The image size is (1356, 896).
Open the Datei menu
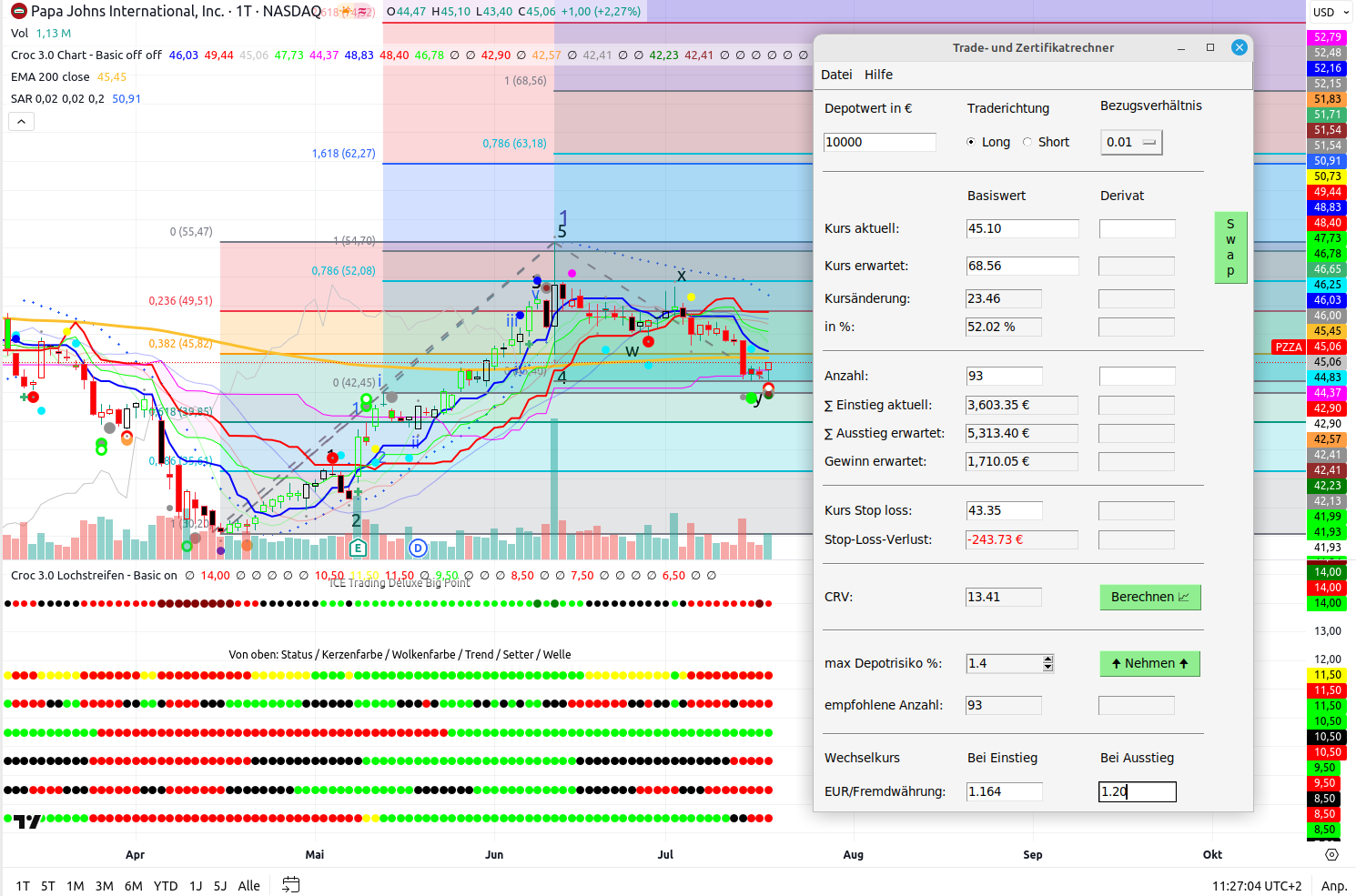tap(835, 75)
